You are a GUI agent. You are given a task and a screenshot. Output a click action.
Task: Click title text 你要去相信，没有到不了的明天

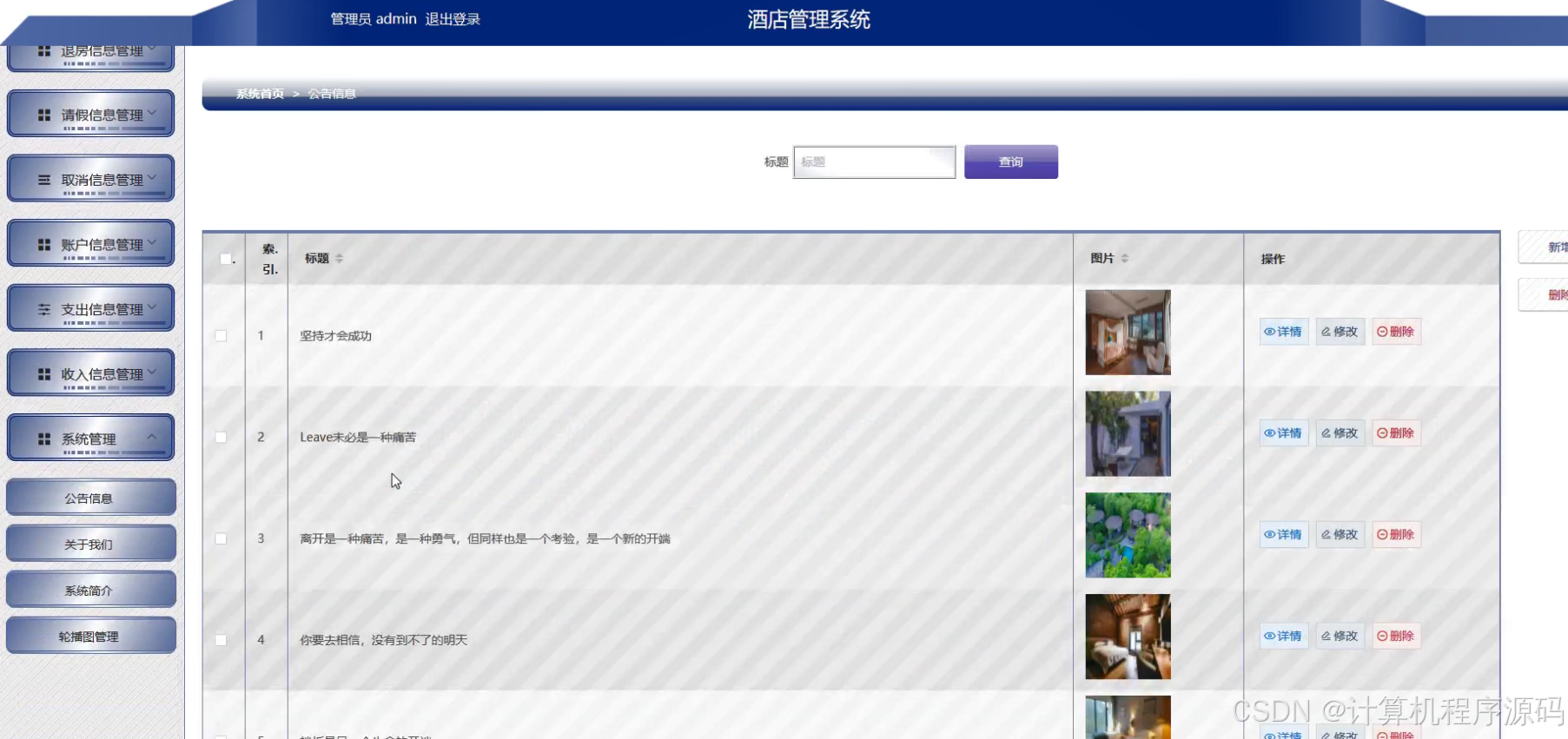(383, 640)
